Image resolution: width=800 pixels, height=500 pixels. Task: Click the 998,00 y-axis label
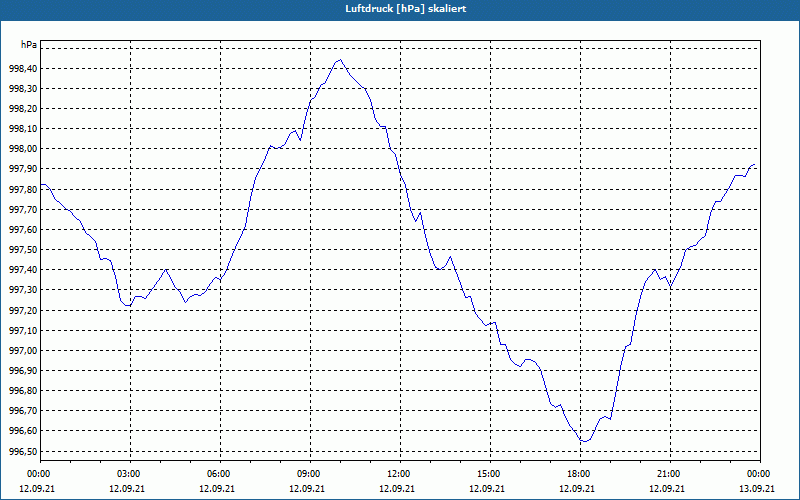pos(23,149)
